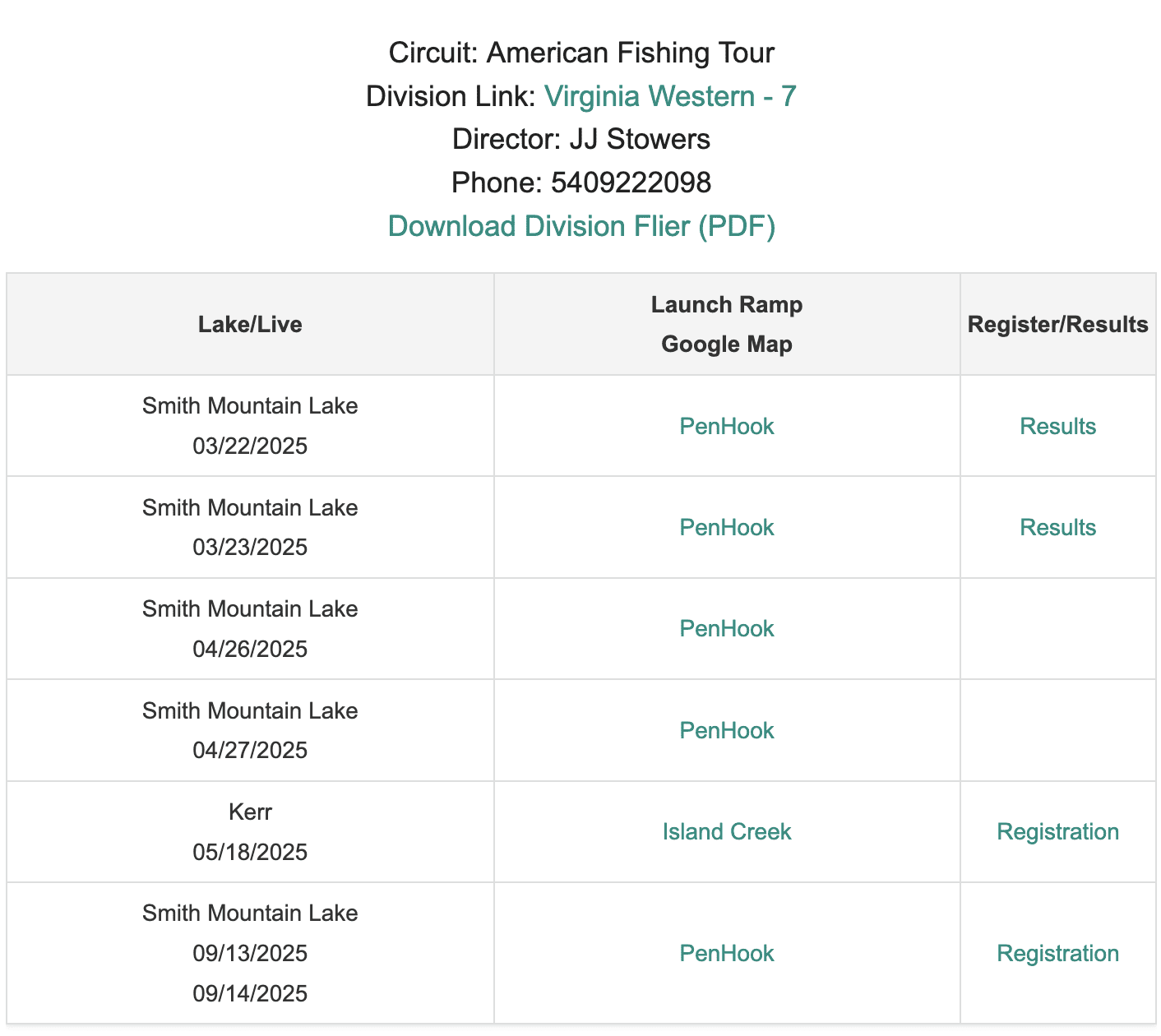Screen dimensions: 1161x1036
Task: Click the Lake/Live column header
Action: pos(250,324)
